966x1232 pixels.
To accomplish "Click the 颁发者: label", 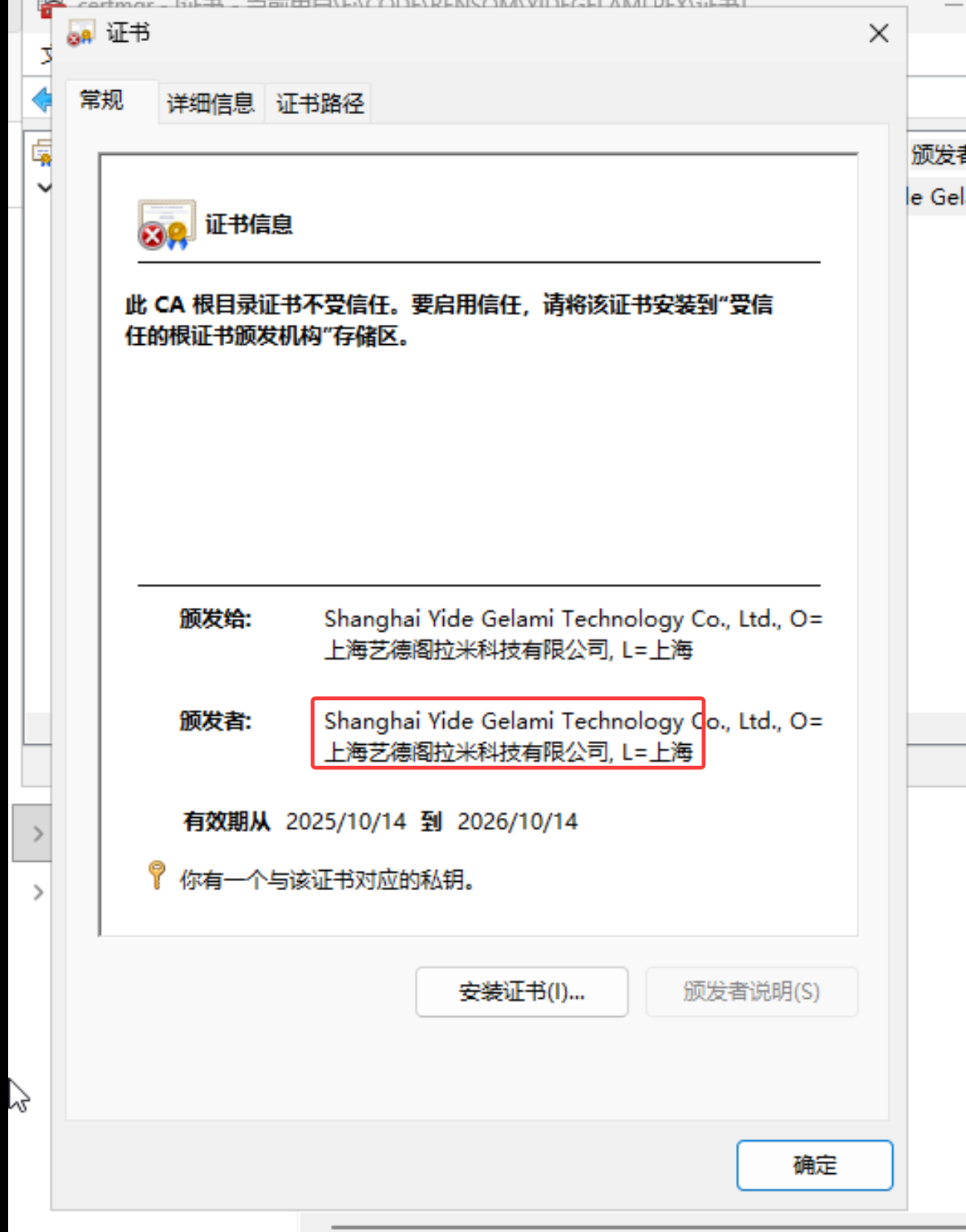I will pyautogui.click(x=215, y=720).
